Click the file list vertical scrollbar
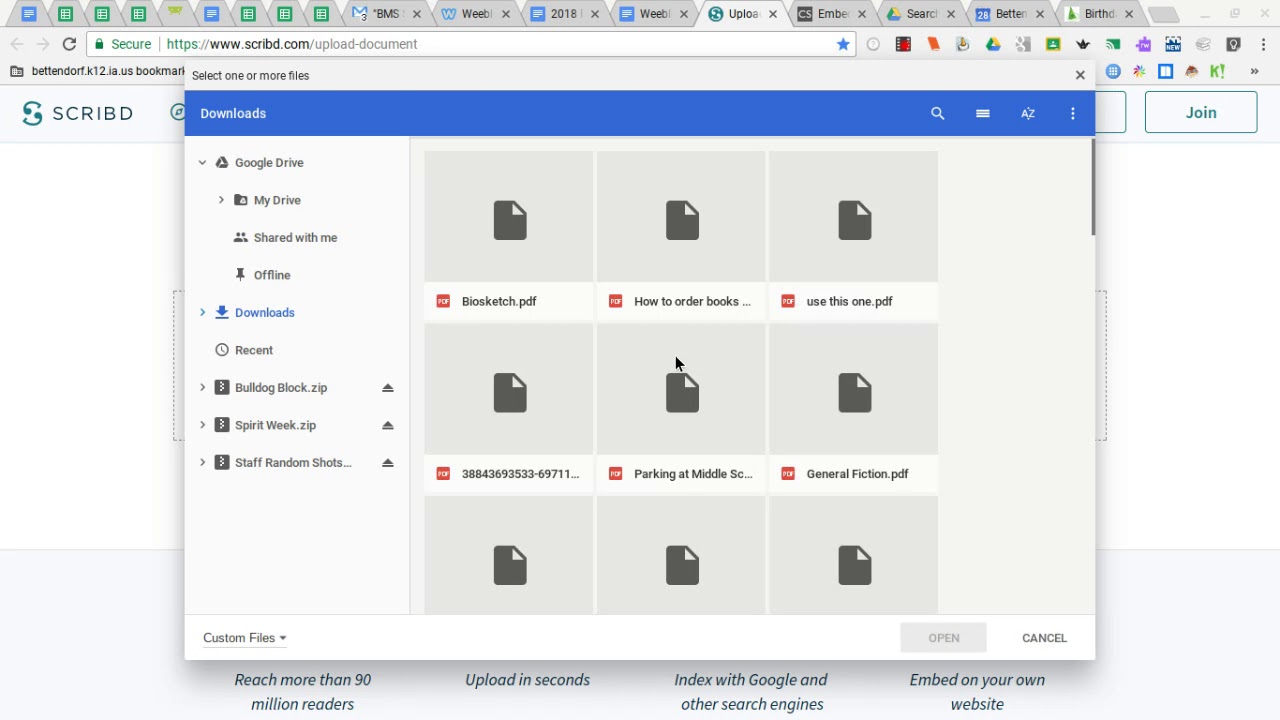This screenshot has width=1280, height=720. pyautogui.click(x=1093, y=190)
